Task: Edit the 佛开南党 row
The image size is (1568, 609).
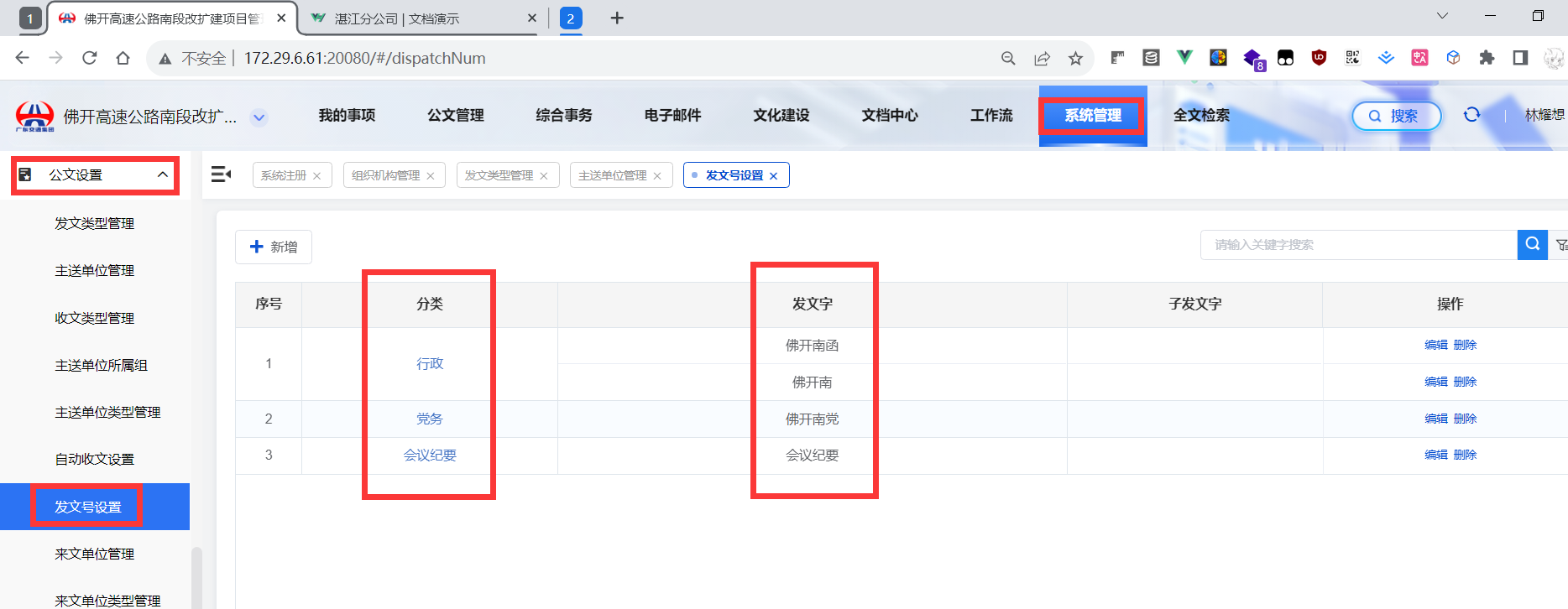Action: tap(1436, 419)
